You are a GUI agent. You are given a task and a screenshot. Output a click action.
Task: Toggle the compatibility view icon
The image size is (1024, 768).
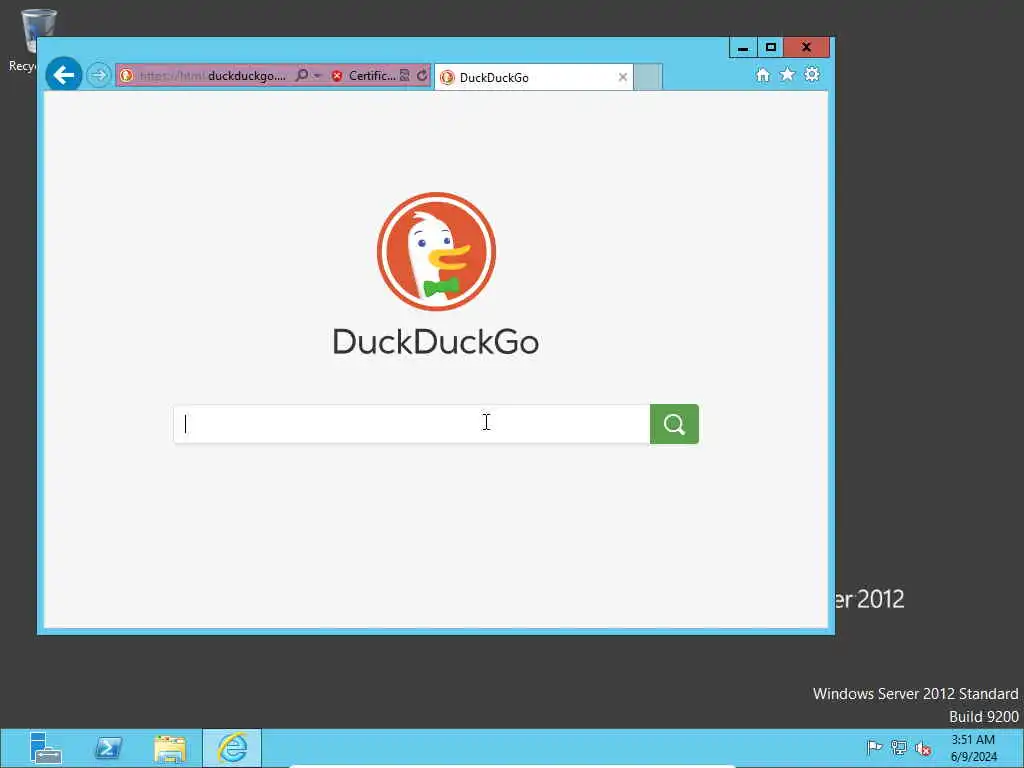[405, 76]
